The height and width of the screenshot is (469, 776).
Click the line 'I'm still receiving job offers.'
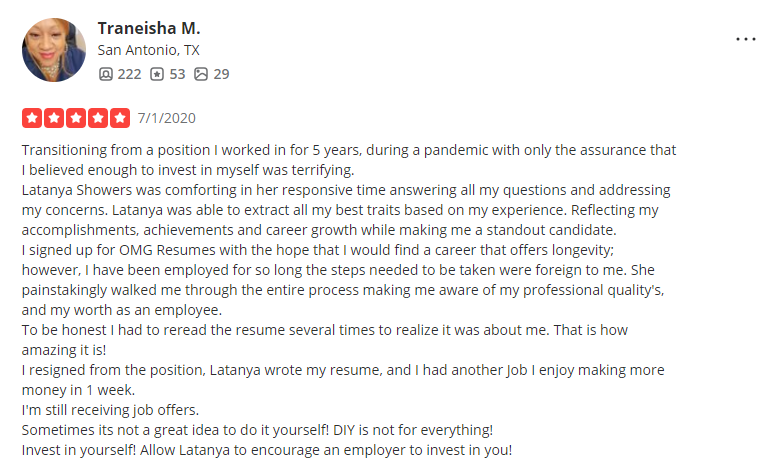tap(110, 410)
